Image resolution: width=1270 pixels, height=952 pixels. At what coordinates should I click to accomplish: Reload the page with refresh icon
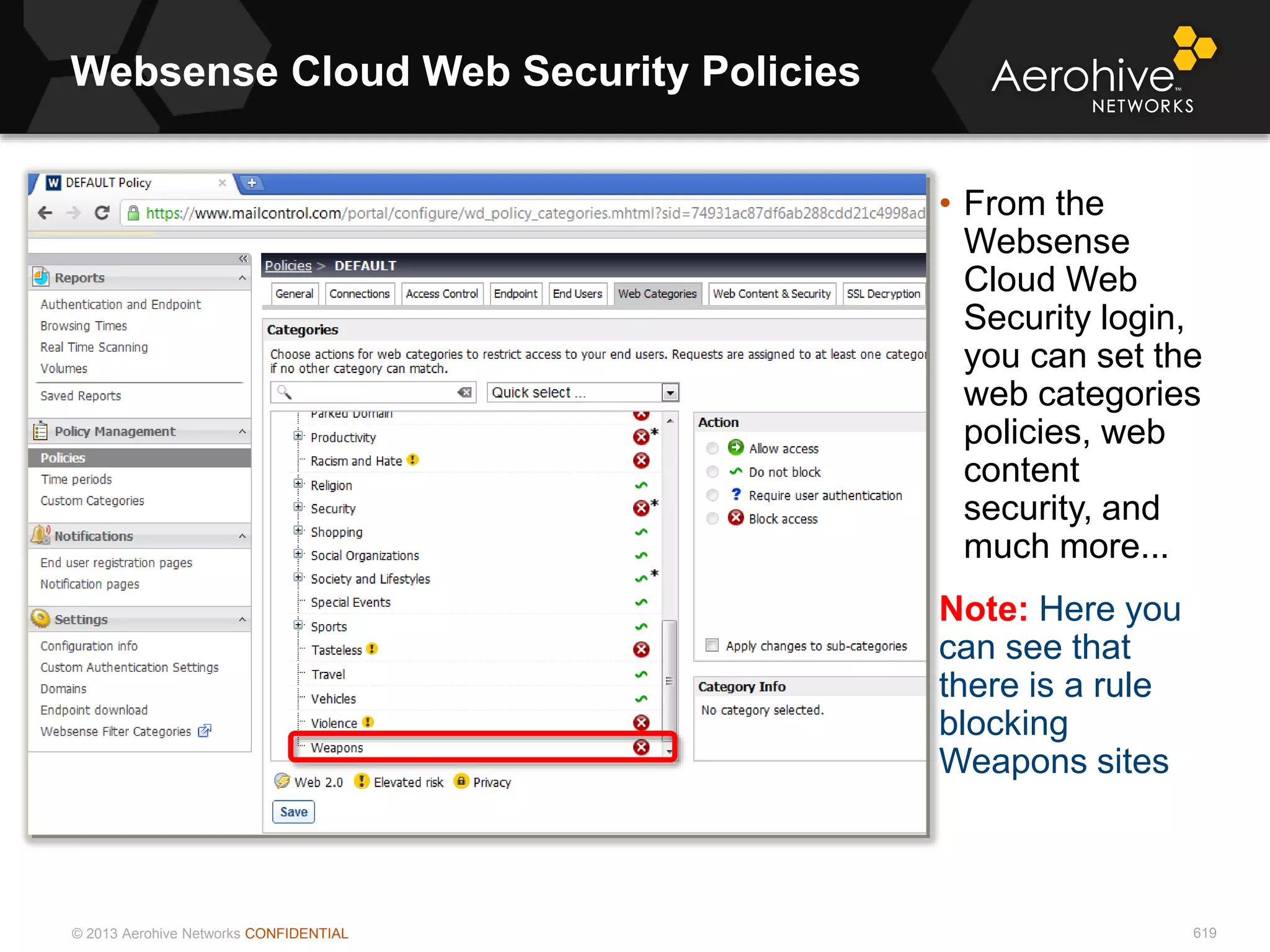click(102, 213)
